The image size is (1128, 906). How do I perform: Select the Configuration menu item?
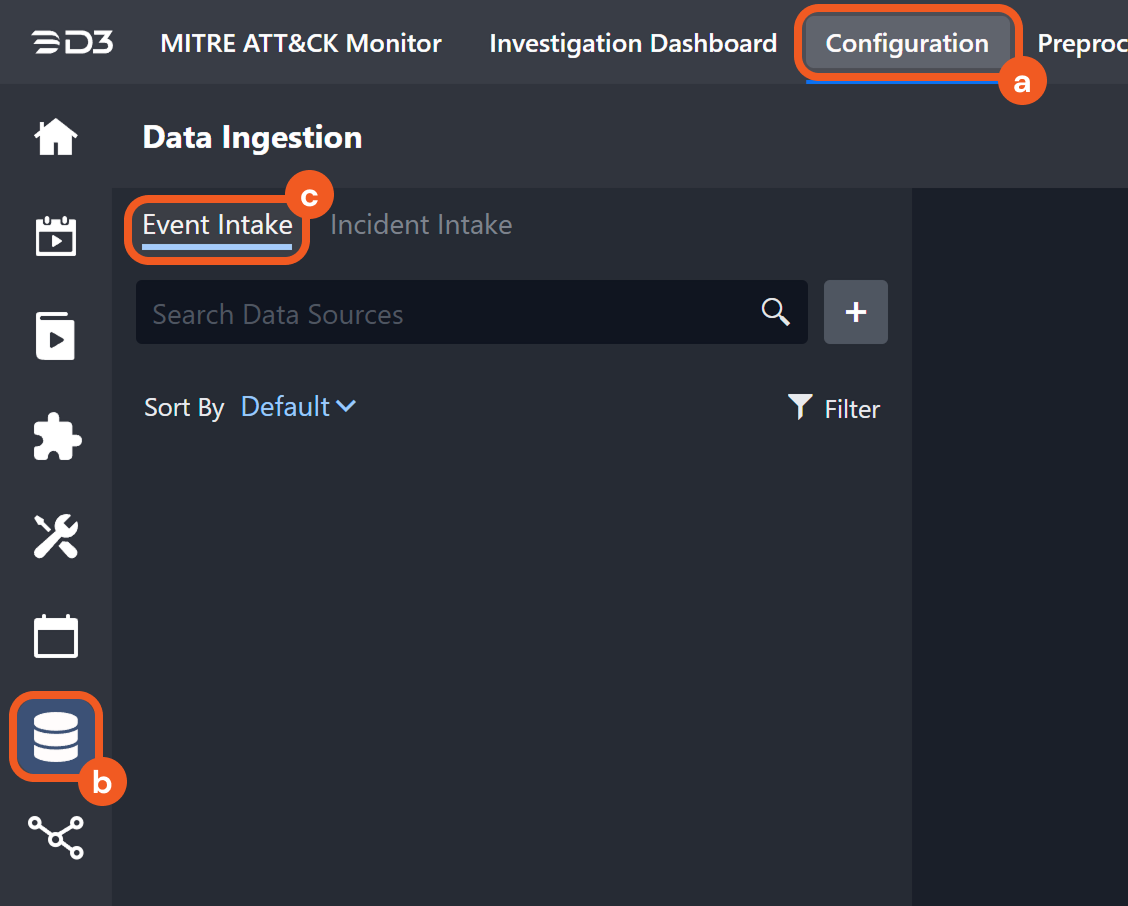pos(907,44)
